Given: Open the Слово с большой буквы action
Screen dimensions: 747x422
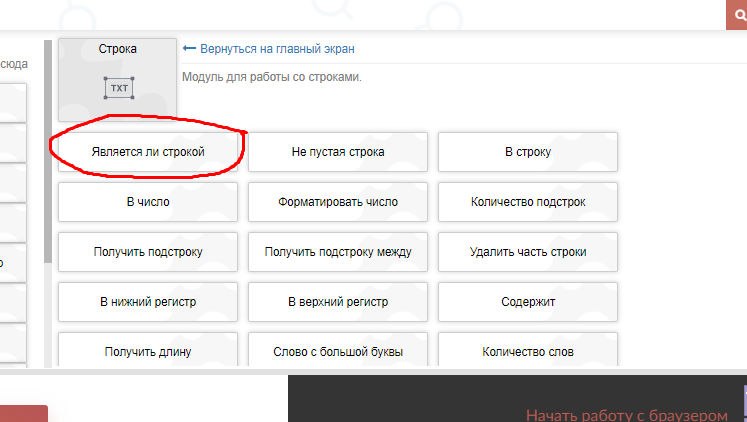Looking at the screenshot, I should (x=338, y=351).
